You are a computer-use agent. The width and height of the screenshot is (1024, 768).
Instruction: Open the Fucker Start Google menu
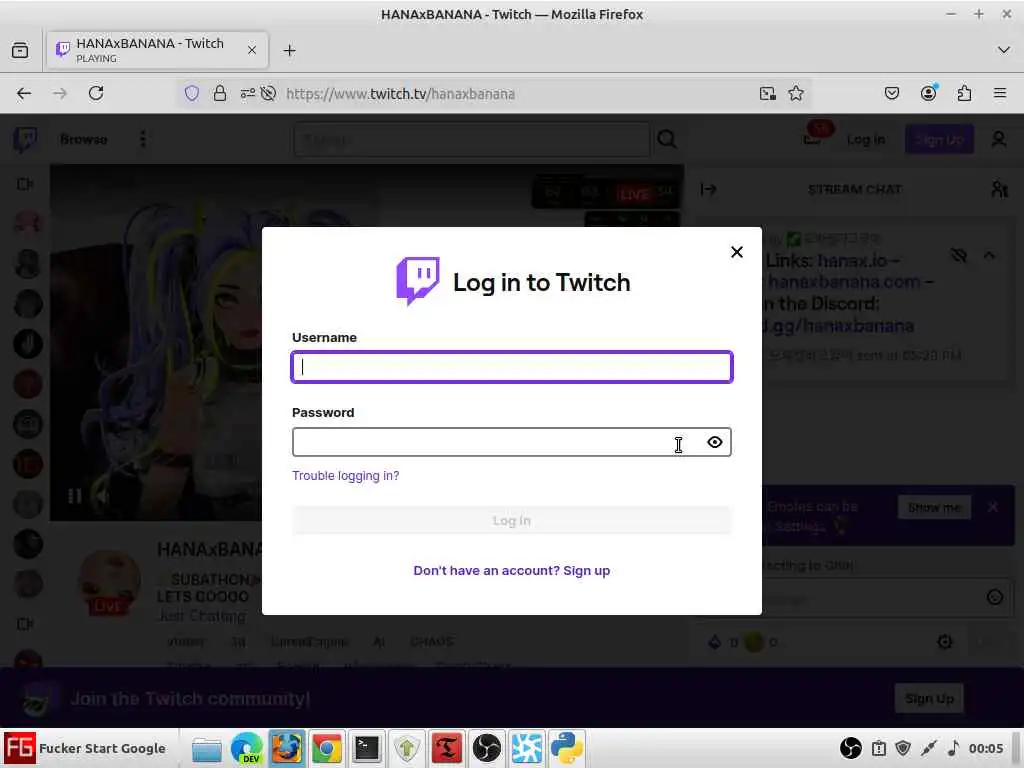tap(85, 748)
